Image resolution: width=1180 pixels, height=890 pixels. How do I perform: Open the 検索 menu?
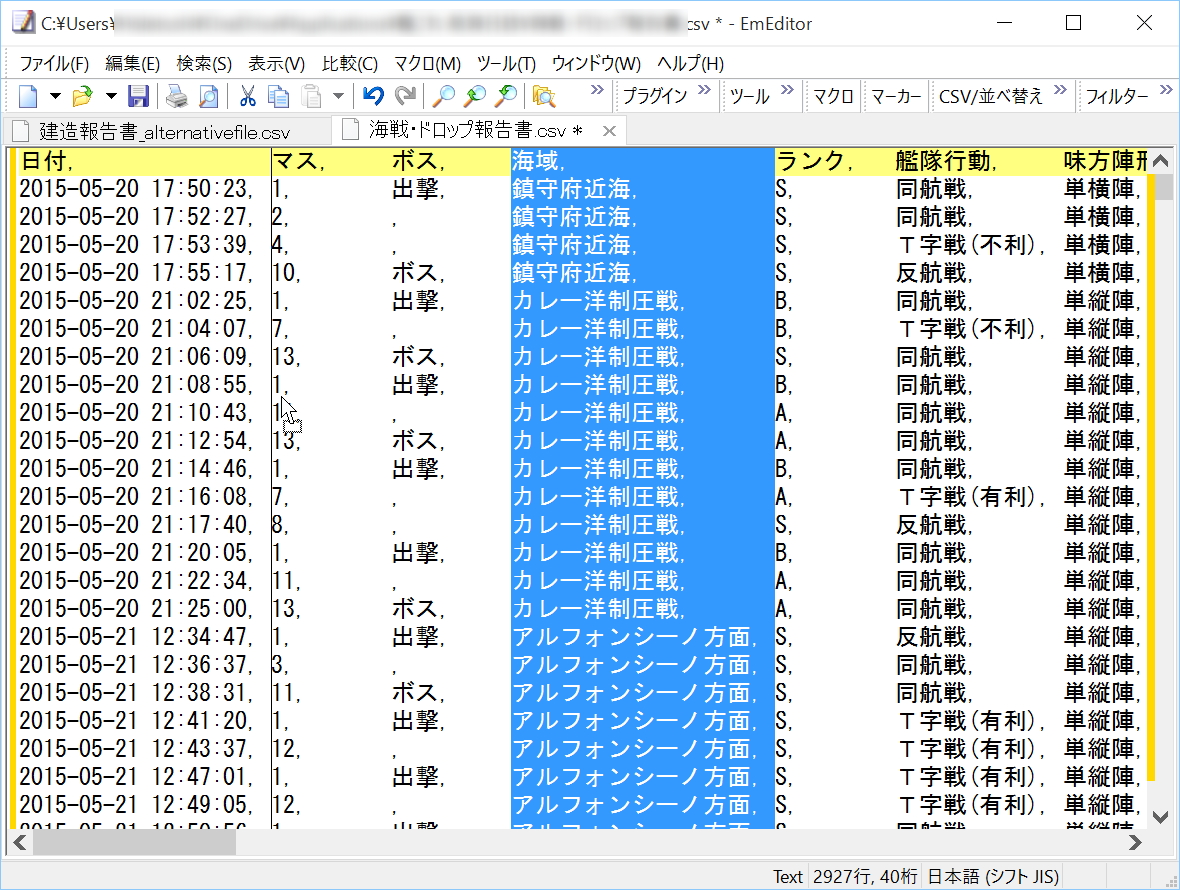[203, 63]
